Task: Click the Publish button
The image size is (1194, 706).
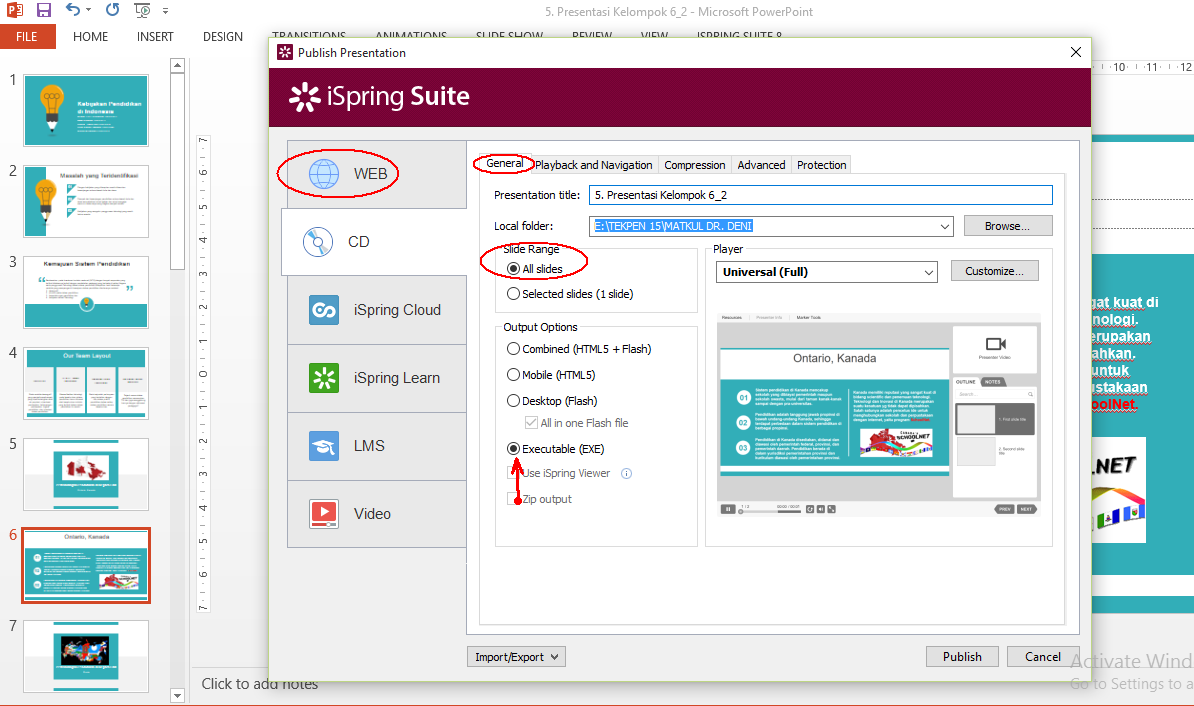Action: tap(963, 656)
